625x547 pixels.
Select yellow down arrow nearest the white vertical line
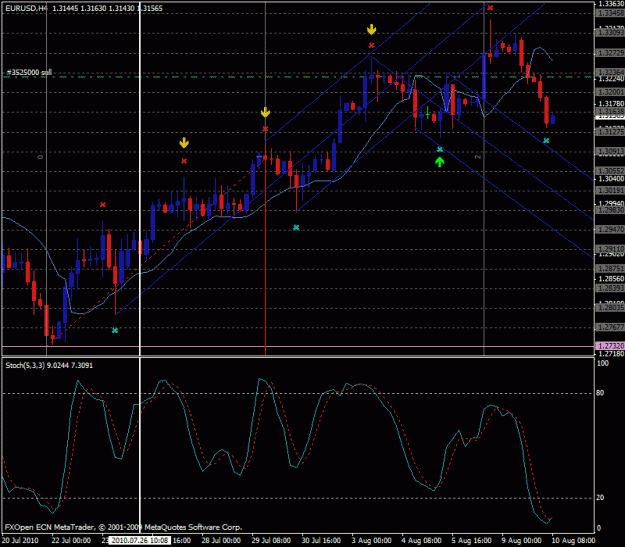click(x=184, y=143)
